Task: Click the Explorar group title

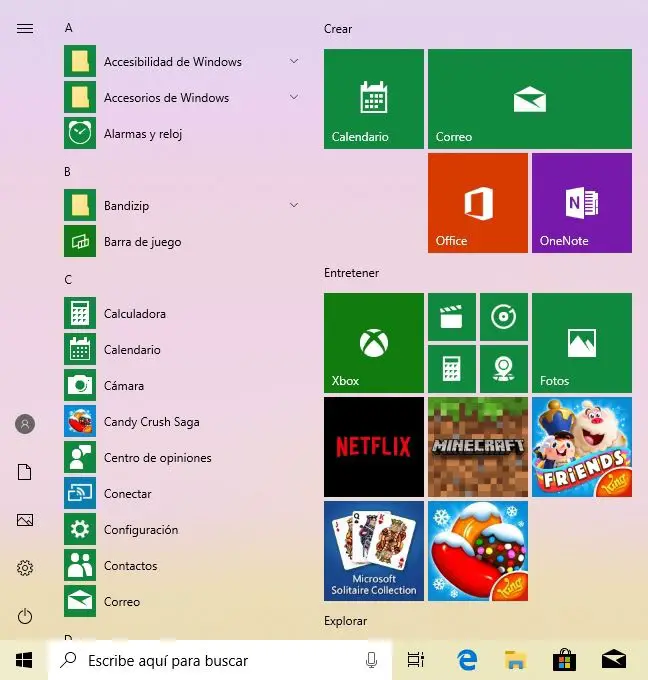Action: pyautogui.click(x=345, y=621)
